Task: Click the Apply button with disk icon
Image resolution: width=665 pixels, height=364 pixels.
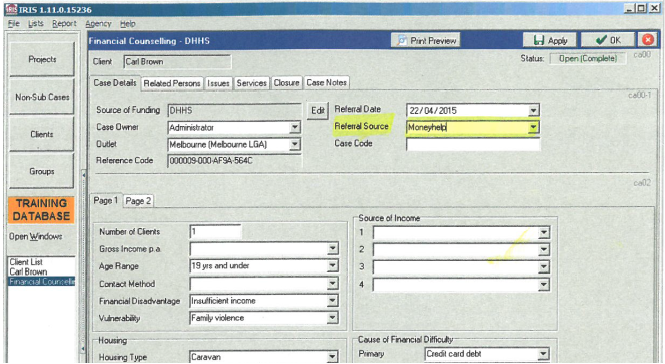Action: click(550, 40)
